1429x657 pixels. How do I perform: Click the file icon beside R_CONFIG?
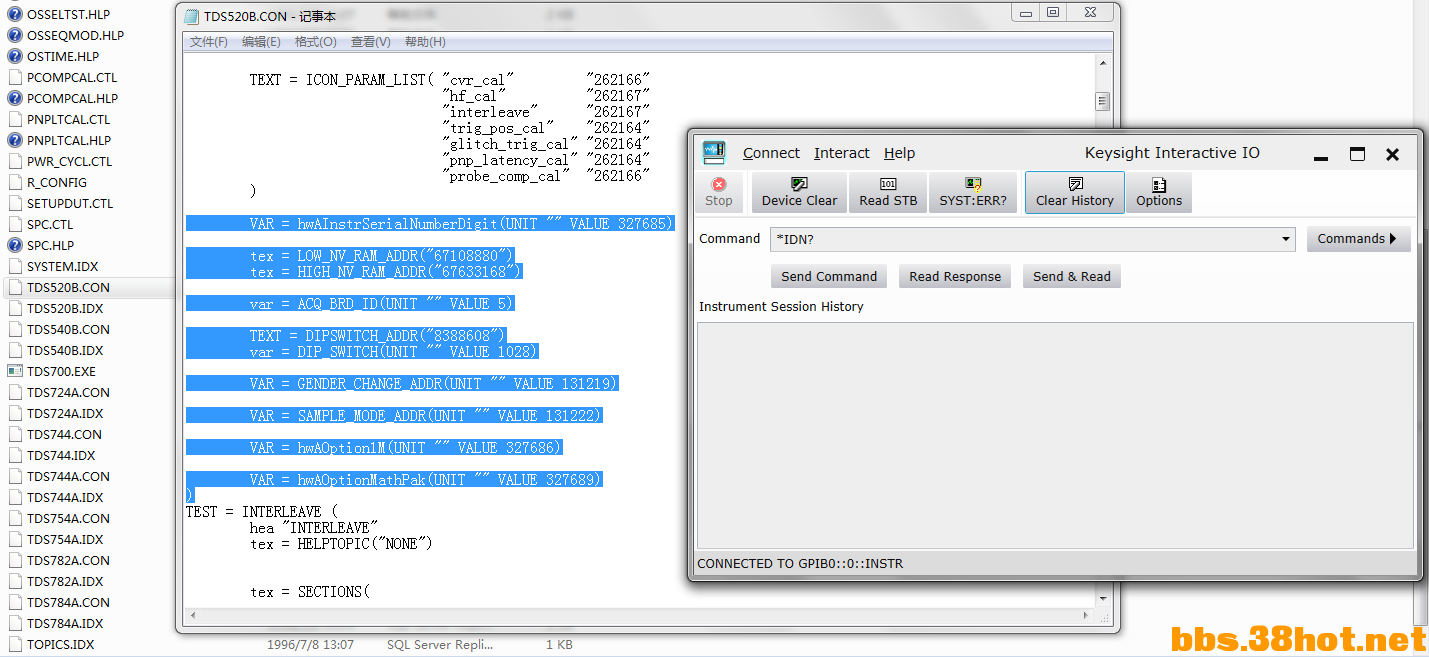pyautogui.click(x=15, y=182)
